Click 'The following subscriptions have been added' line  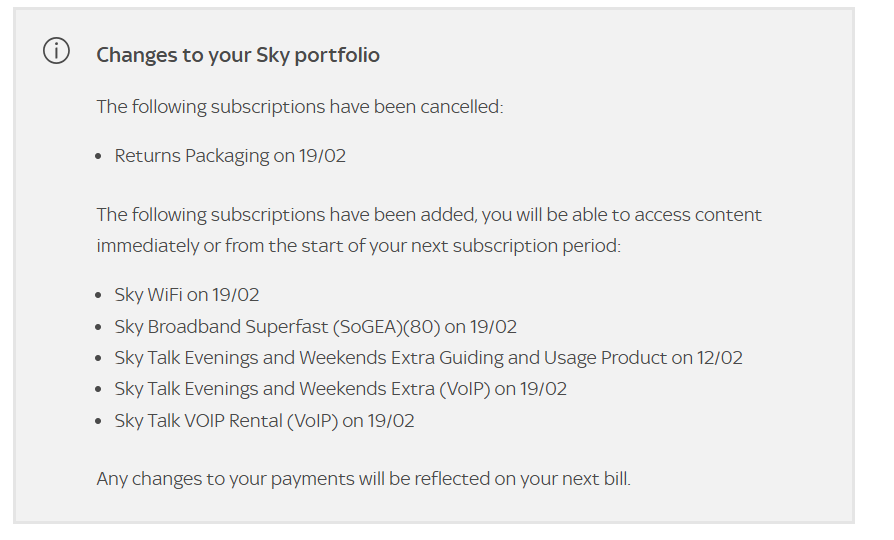(428, 215)
